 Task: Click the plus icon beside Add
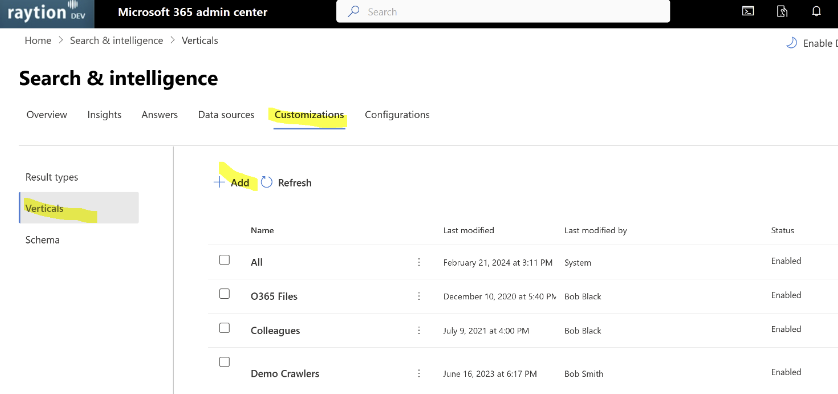click(219, 182)
